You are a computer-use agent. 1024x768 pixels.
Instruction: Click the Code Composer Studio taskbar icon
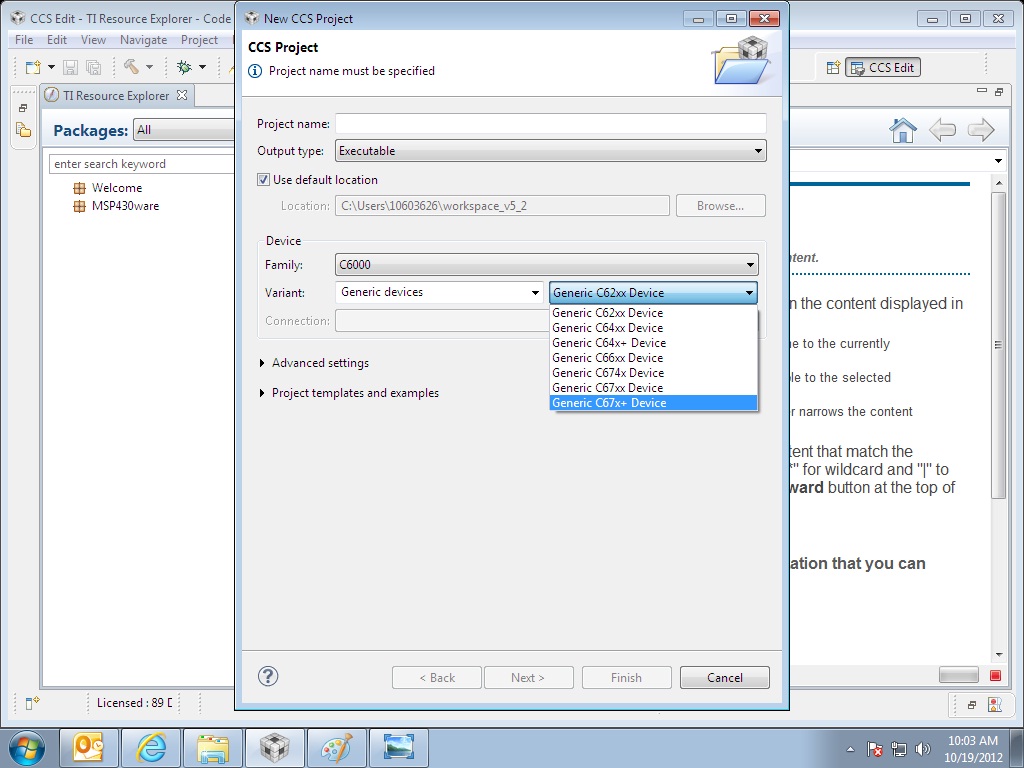point(274,748)
